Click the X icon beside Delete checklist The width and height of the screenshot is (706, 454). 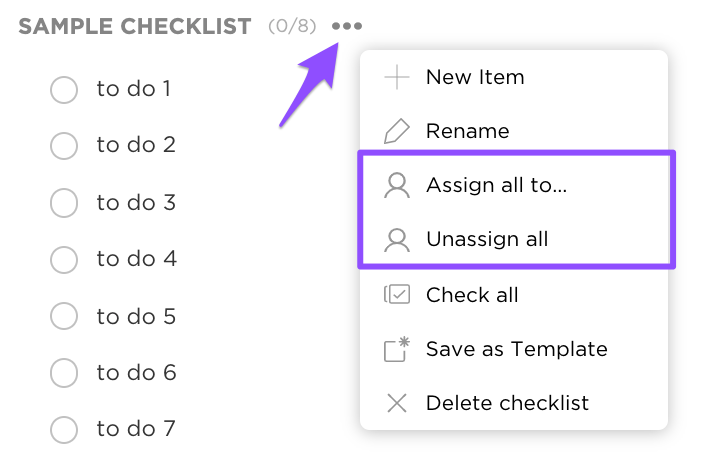point(397,404)
